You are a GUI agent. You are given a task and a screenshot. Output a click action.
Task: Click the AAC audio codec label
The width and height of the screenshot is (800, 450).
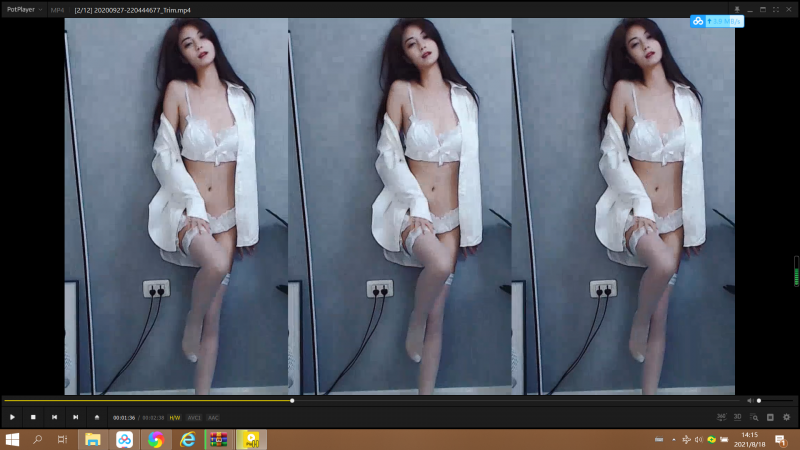click(213, 417)
